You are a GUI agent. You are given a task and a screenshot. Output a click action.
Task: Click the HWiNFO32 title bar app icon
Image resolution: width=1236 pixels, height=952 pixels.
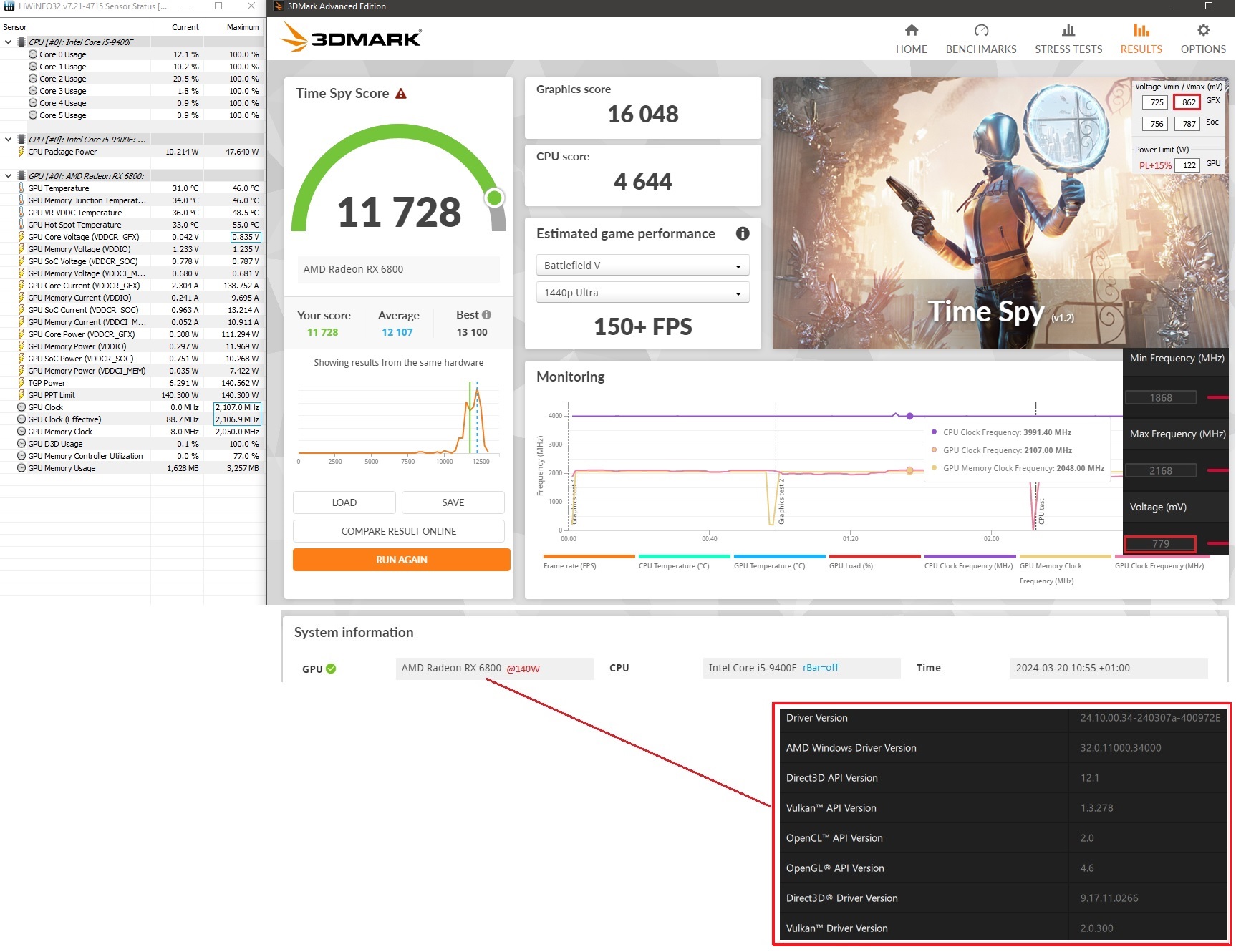(x=9, y=6)
